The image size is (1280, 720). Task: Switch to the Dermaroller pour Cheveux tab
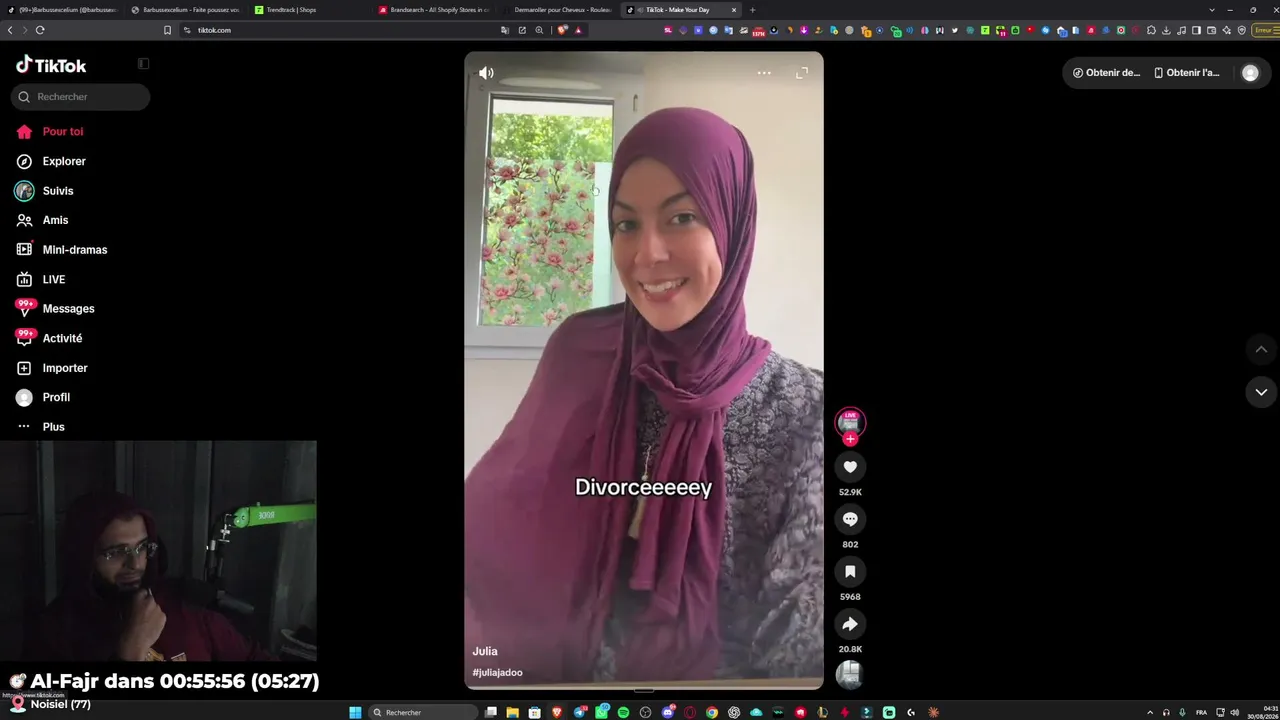[558, 10]
